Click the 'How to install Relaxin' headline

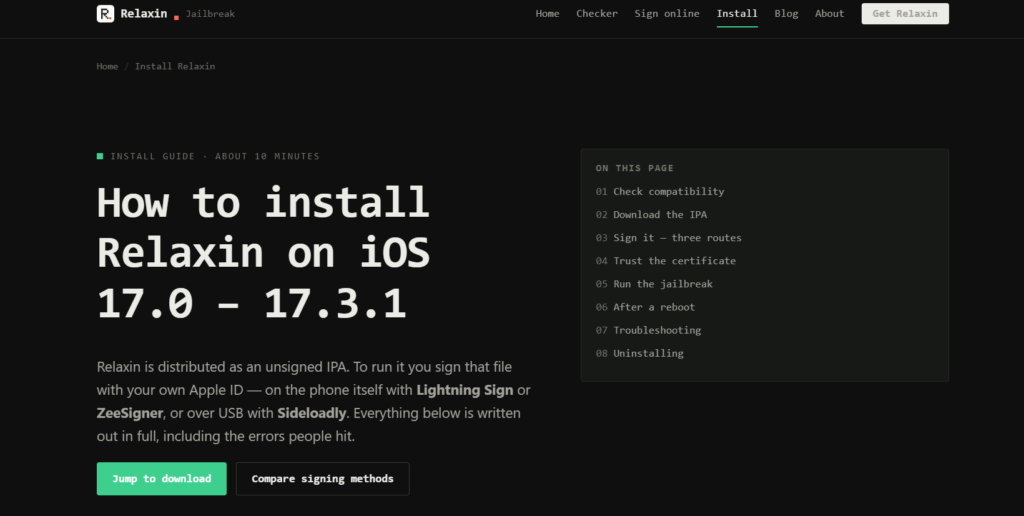(x=263, y=252)
